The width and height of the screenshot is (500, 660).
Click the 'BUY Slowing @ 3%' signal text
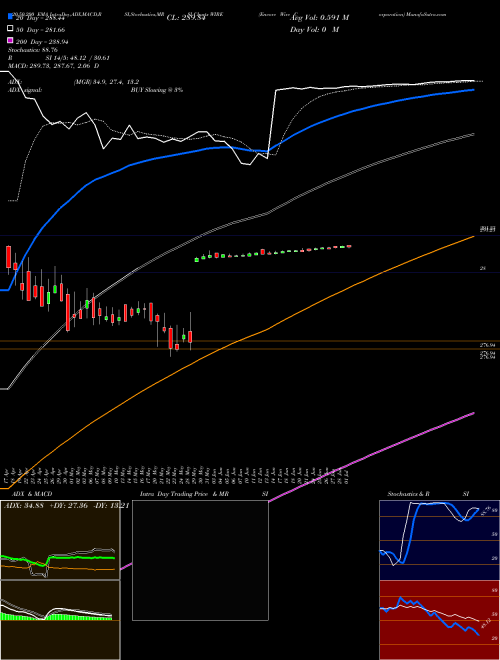(x=157, y=90)
